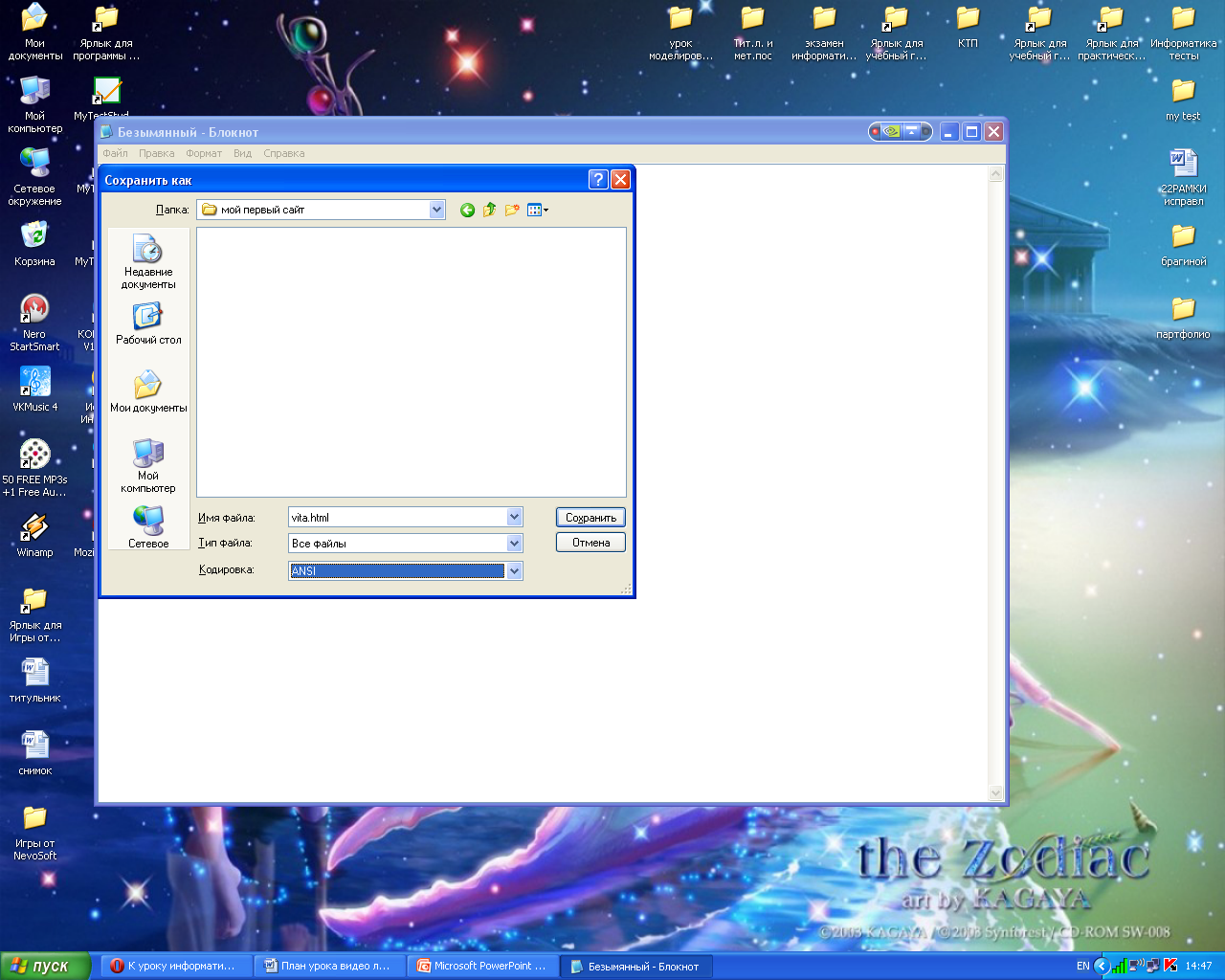1225x980 pixels.
Task: Click the Сохранить button
Action: [590, 517]
